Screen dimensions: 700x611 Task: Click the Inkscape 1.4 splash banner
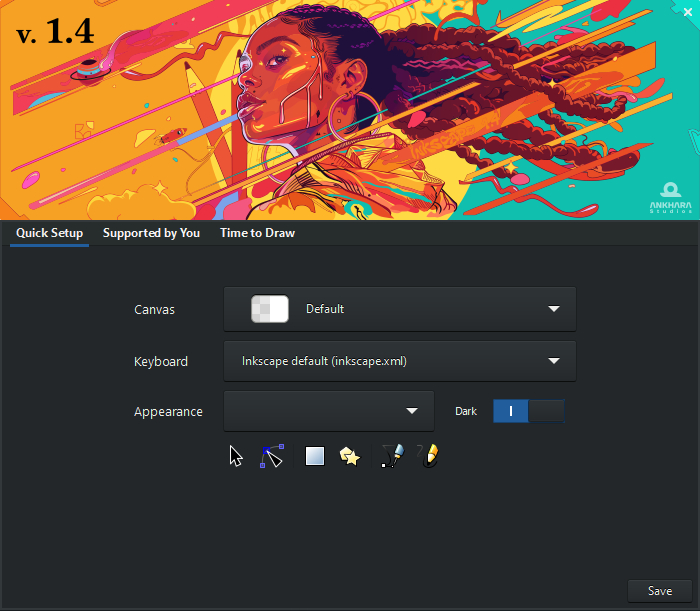[350, 110]
